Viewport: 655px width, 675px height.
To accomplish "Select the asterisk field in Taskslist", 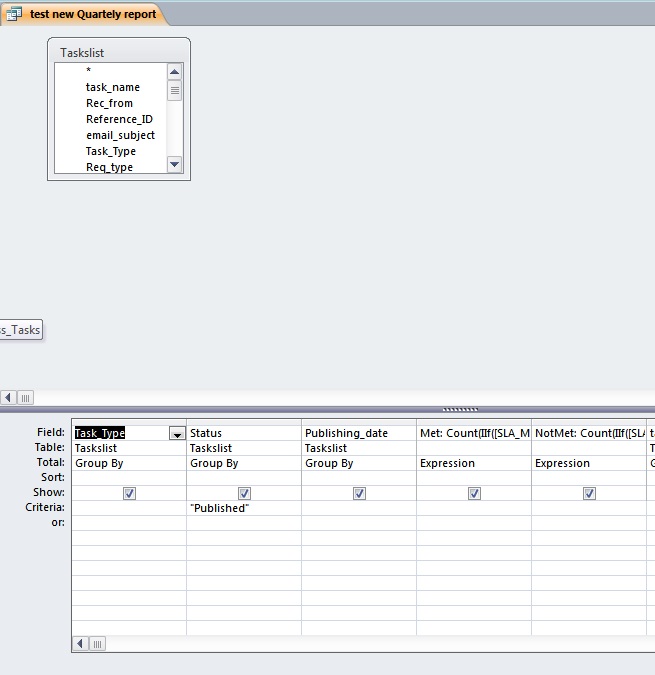I will tap(89, 70).
